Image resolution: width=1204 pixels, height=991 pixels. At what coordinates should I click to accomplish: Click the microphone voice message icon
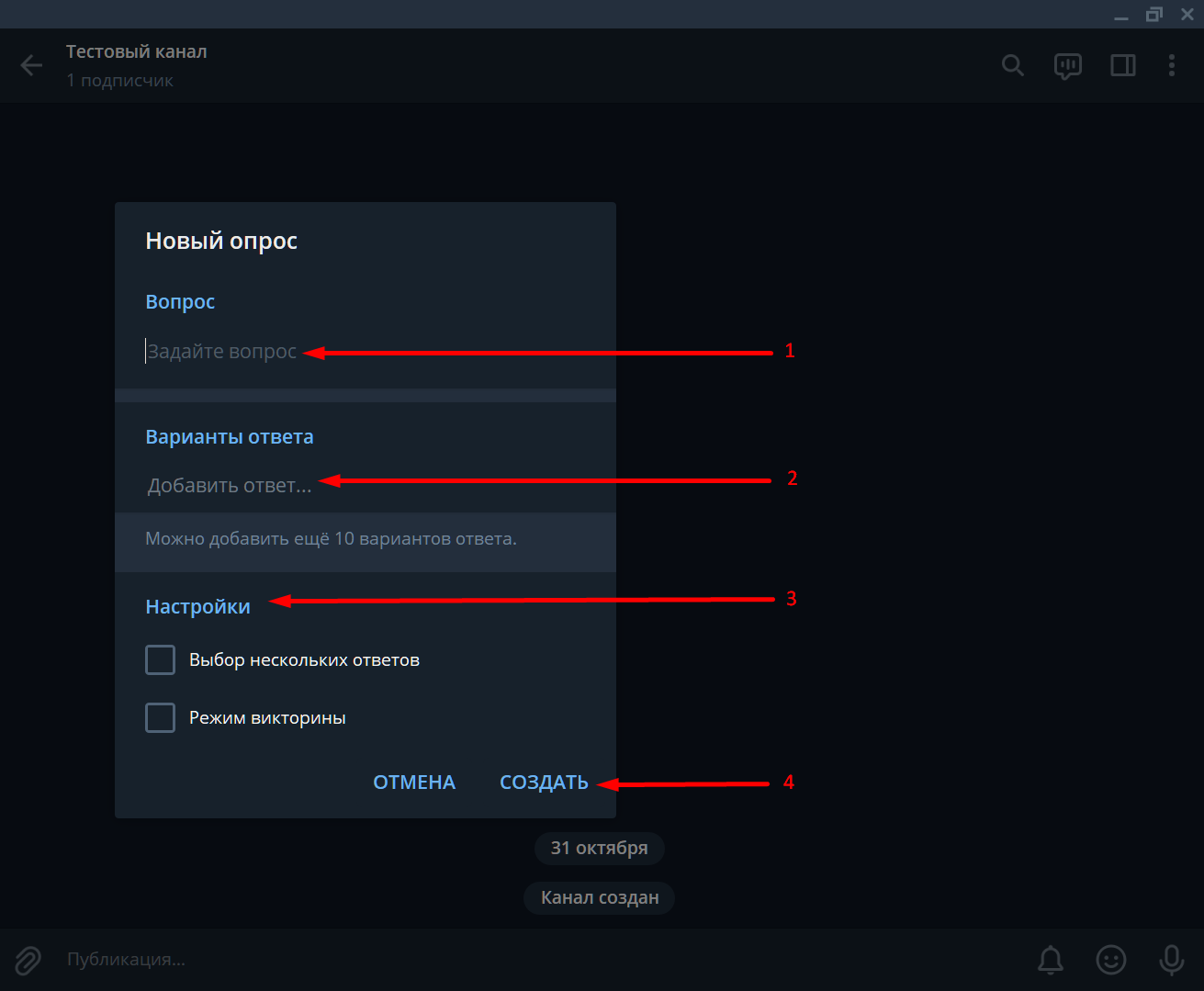point(1171,960)
